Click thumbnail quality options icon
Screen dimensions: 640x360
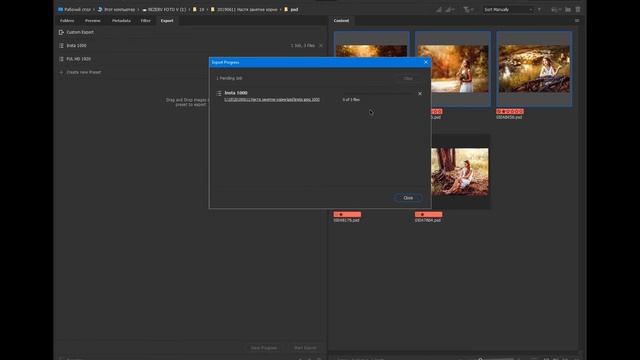pyautogui.click(x=450, y=9)
